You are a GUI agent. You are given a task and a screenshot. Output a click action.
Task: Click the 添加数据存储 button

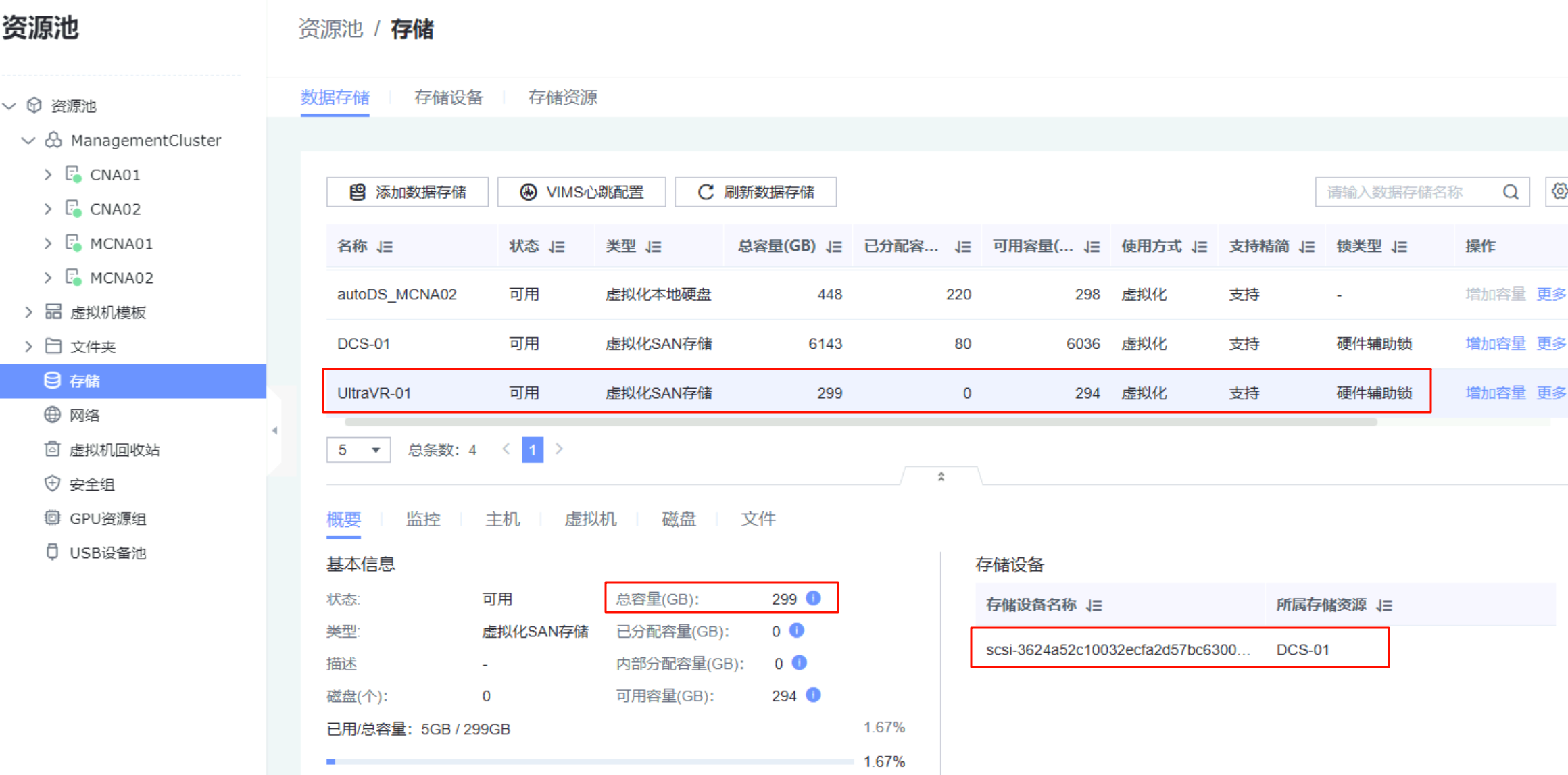408,193
